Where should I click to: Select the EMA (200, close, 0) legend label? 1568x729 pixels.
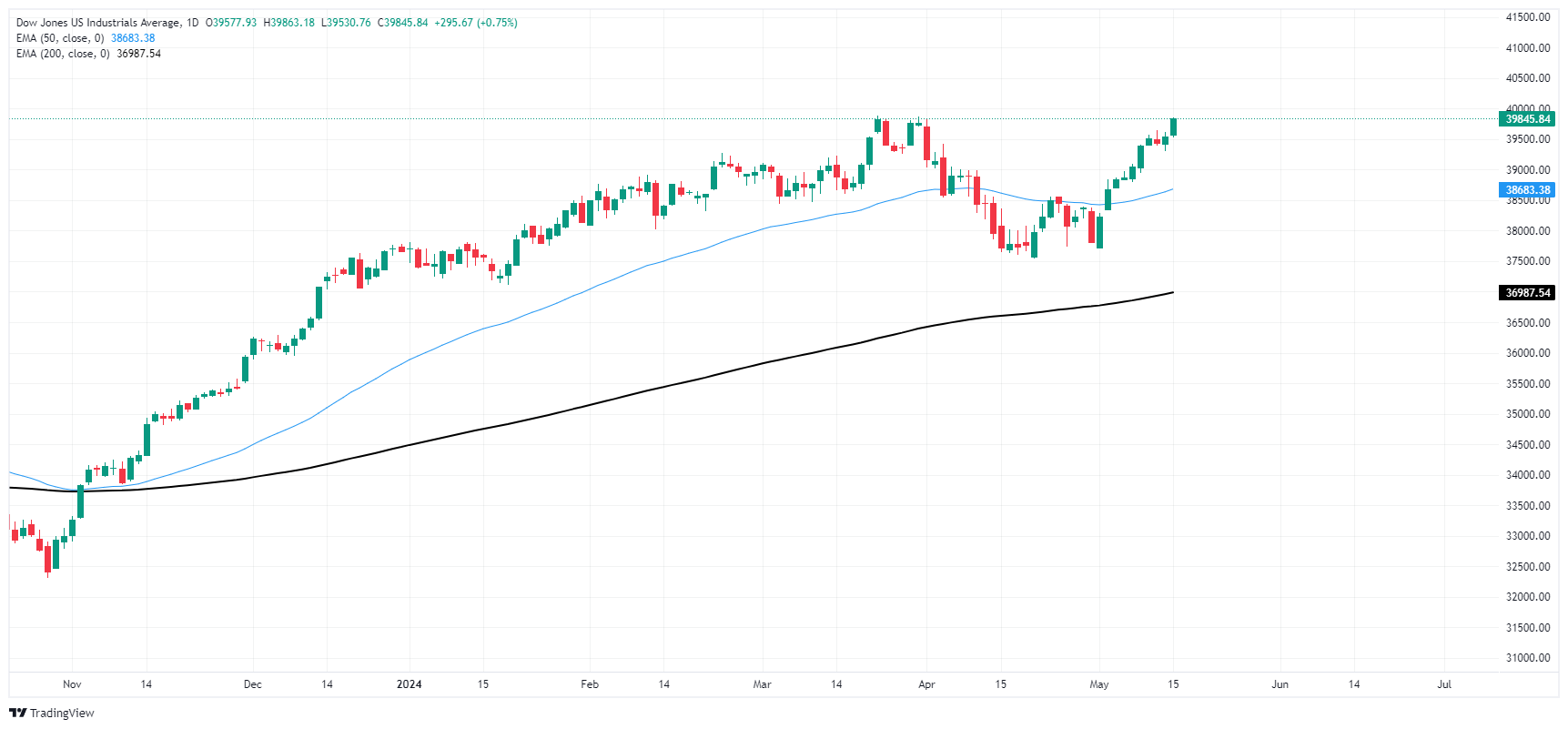coord(63,54)
